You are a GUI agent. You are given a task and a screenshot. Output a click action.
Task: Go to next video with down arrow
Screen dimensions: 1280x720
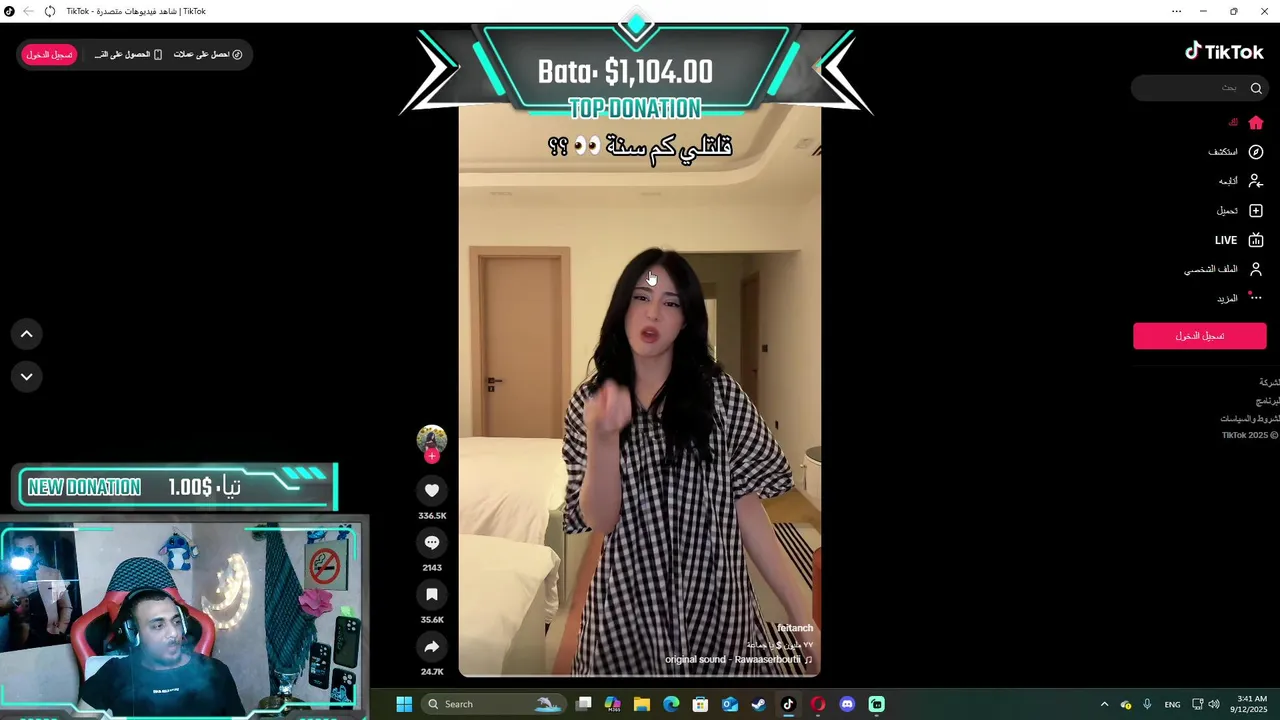(27, 377)
